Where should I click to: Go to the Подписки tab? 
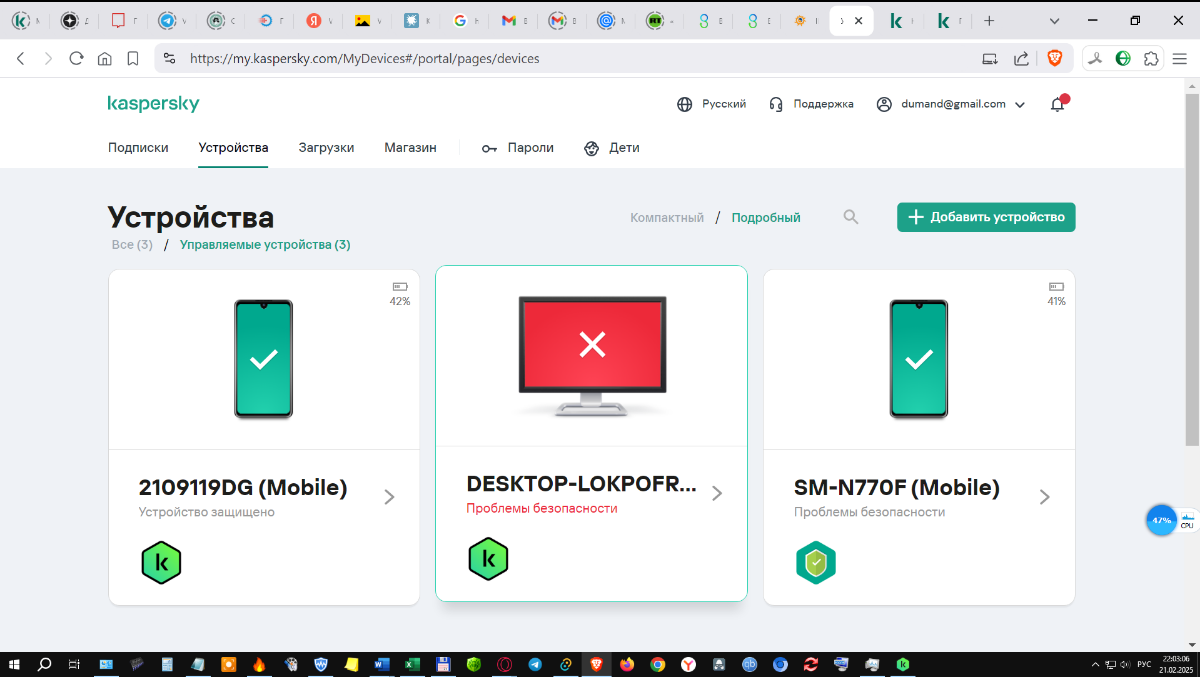[x=138, y=147]
